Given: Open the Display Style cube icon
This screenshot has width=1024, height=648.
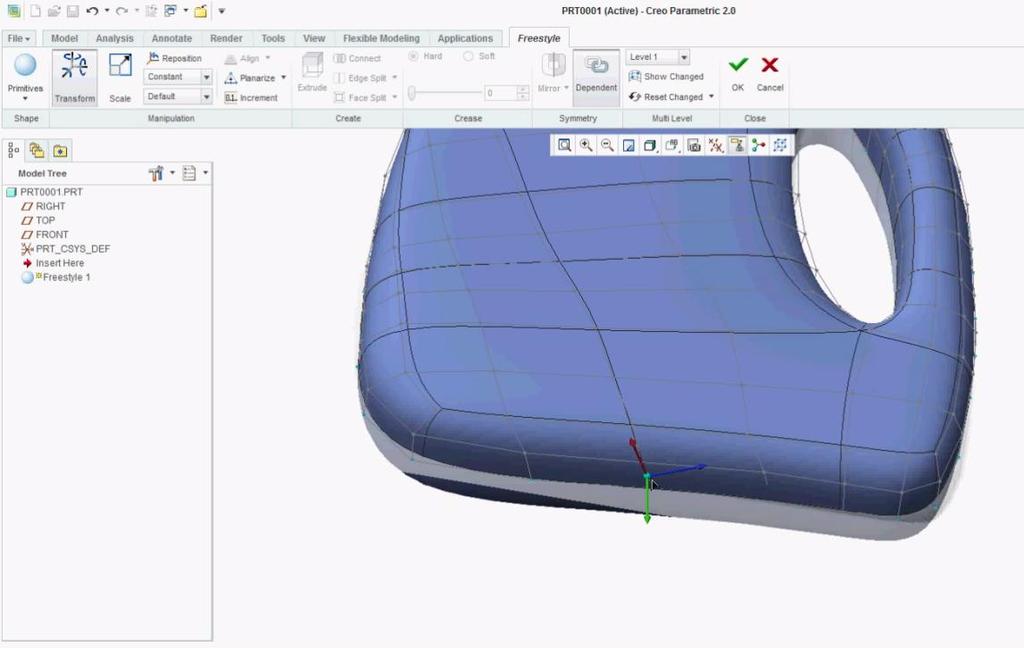Looking at the screenshot, I should (650, 145).
